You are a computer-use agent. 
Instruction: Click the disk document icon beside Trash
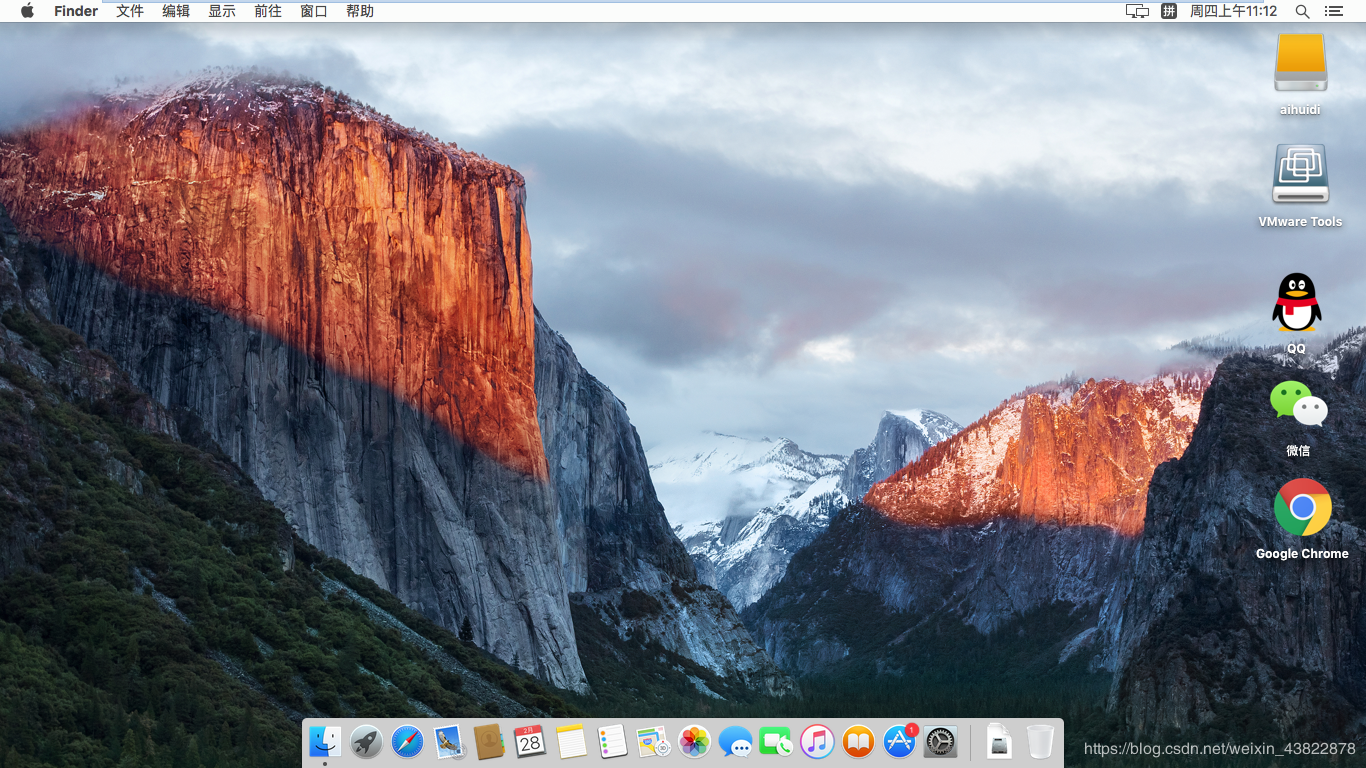[999, 742]
